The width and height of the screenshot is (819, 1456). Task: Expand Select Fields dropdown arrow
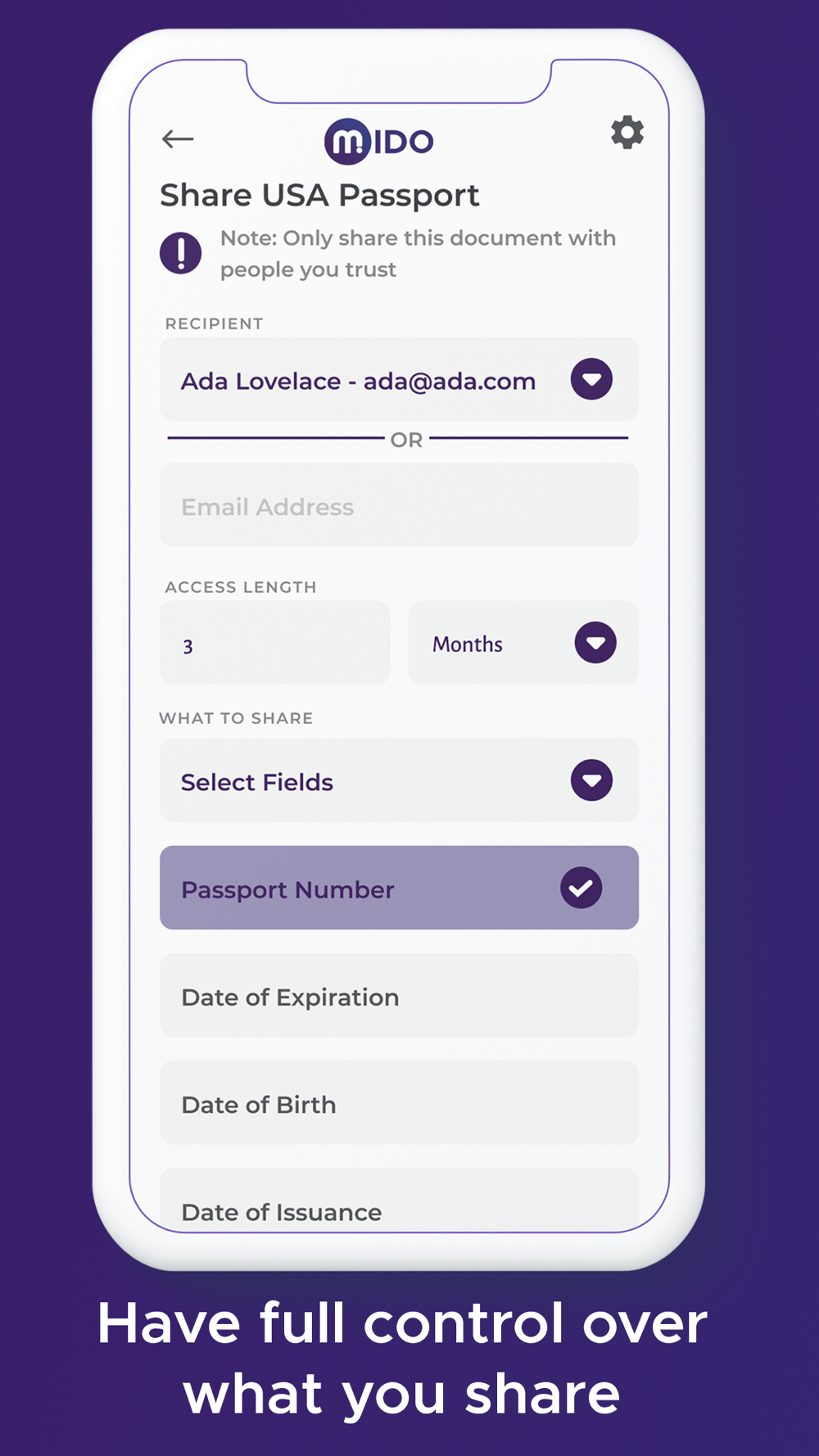[592, 780]
